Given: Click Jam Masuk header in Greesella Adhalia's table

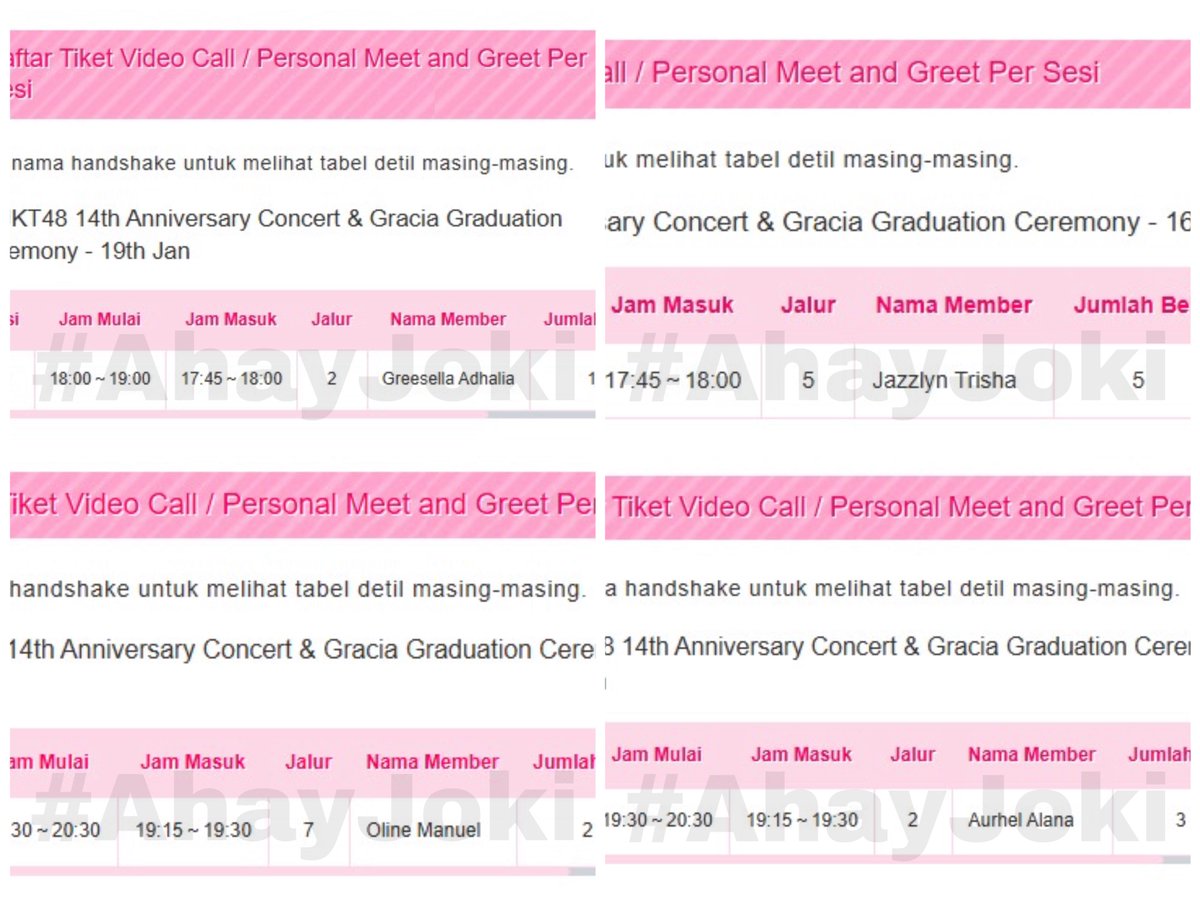Looking at the screenshot, I should click(231, 320).
